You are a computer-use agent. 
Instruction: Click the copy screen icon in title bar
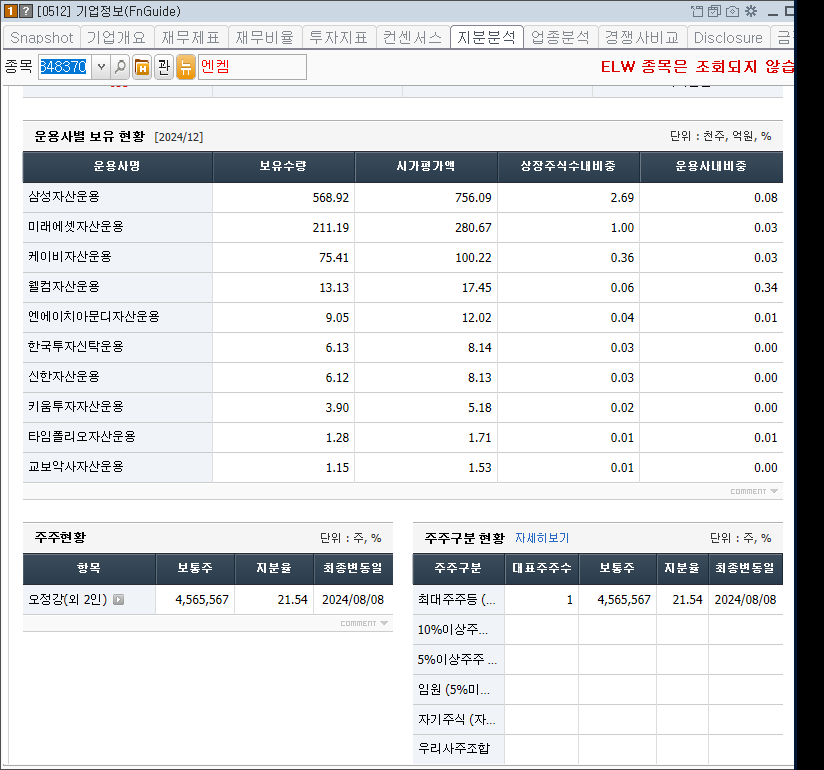714,11
